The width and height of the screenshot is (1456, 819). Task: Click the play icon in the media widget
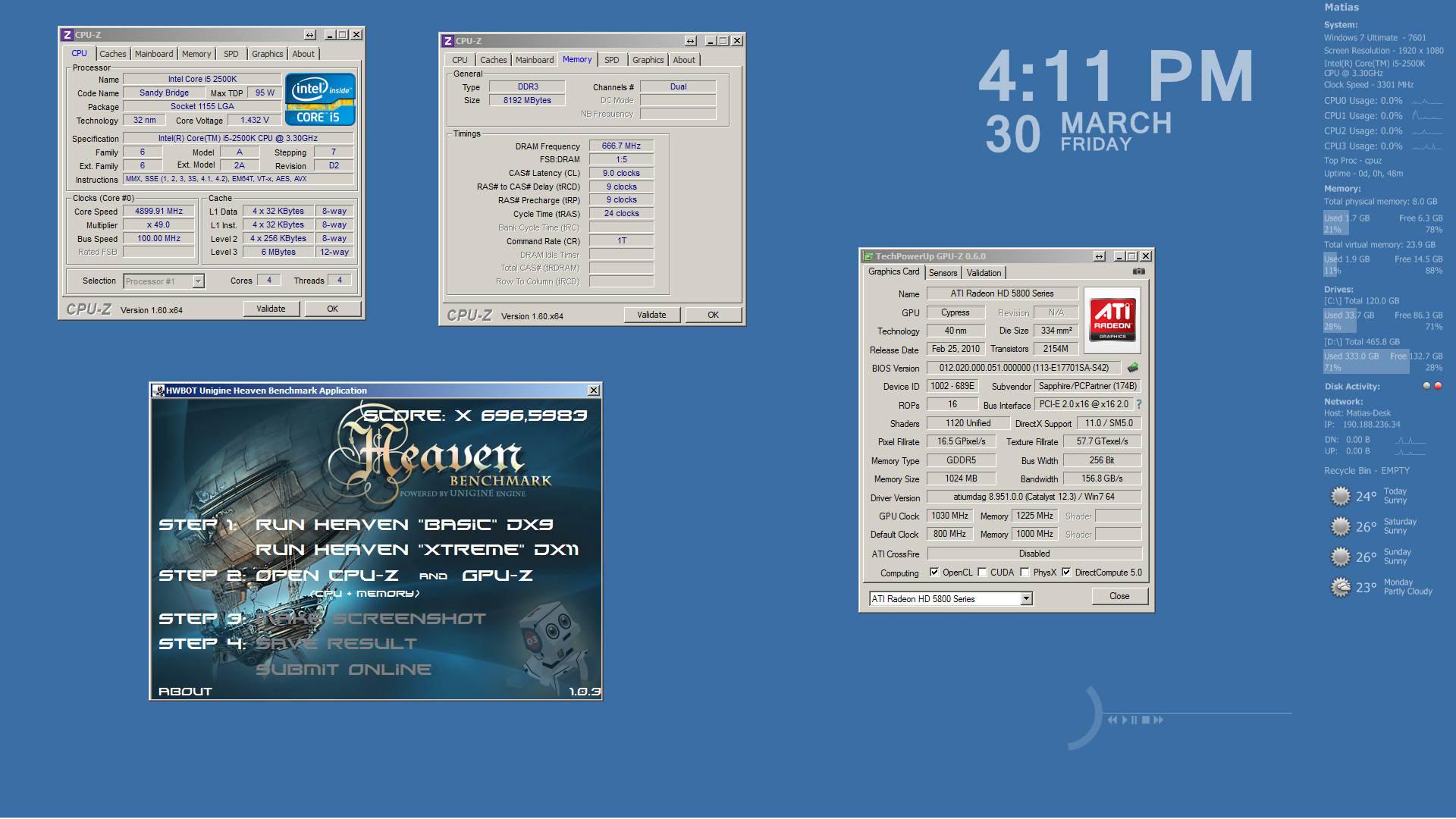[1125, 720]
